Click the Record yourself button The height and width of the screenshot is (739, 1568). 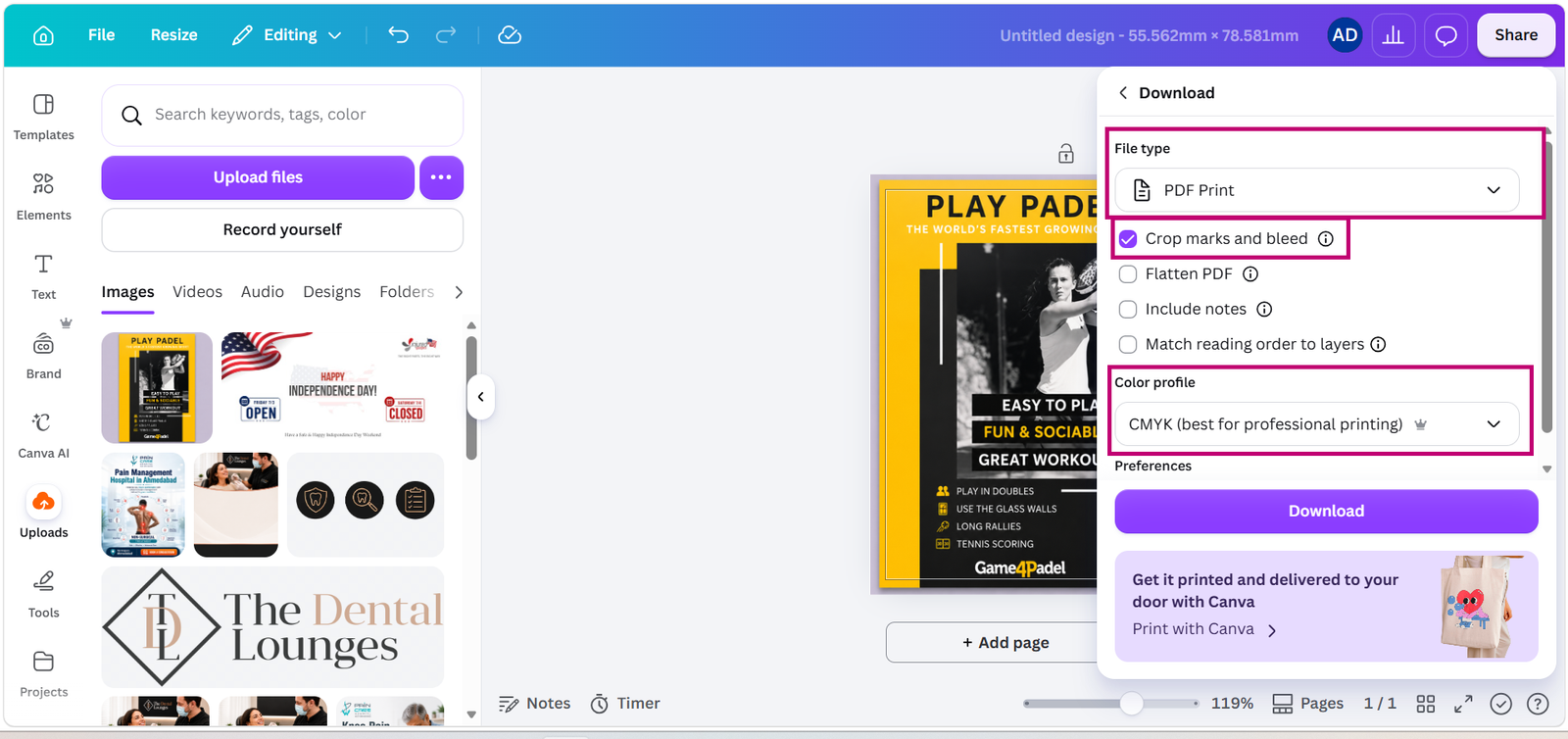click(x=282, y=229)
